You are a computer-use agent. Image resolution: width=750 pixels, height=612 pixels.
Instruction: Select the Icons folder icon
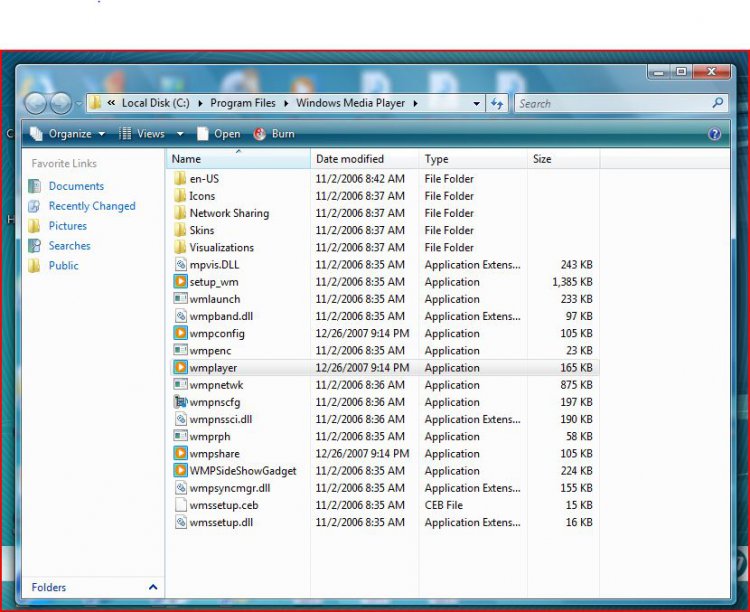coord(180,196)
